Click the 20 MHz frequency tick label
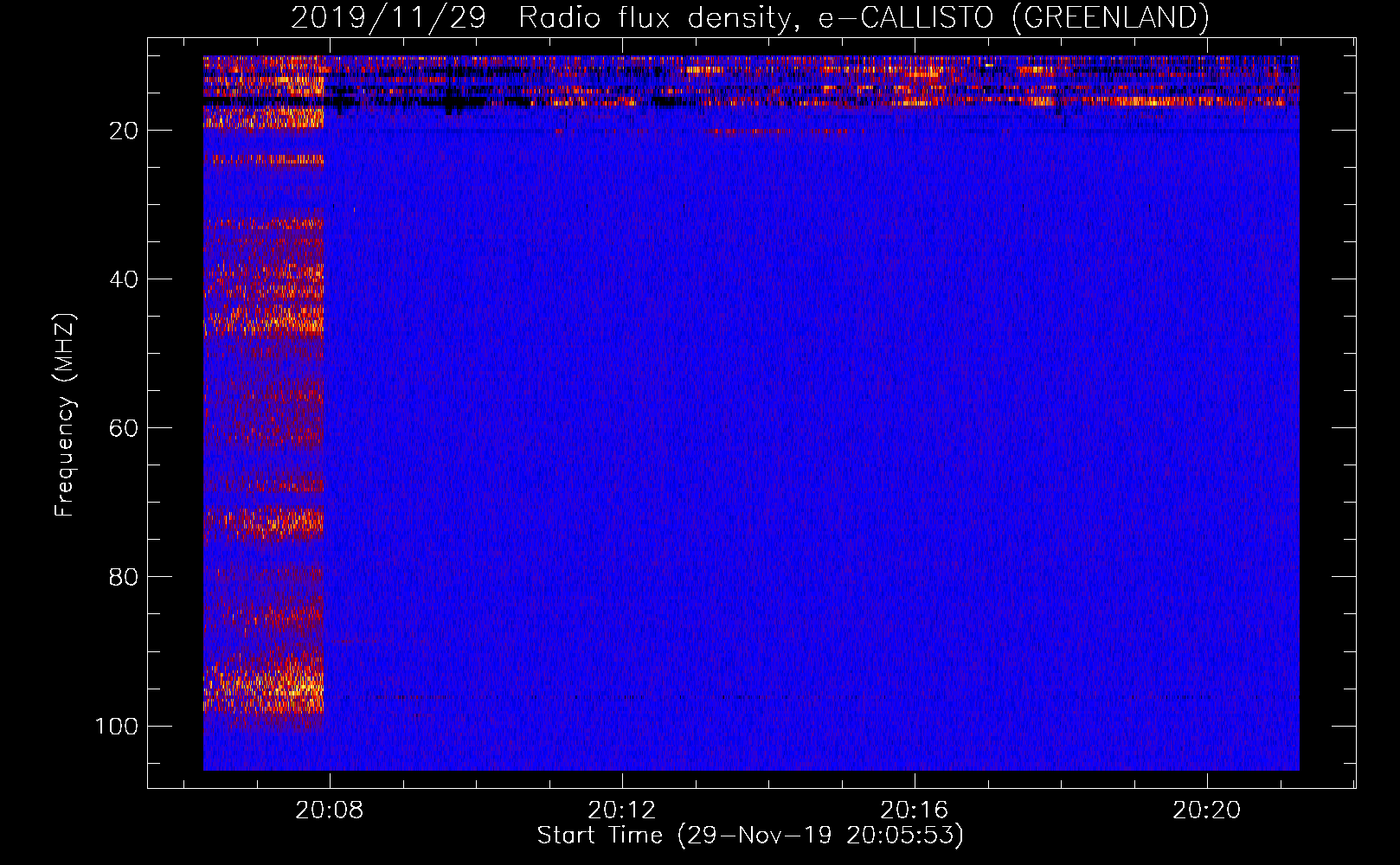 [x=124, y=131]
